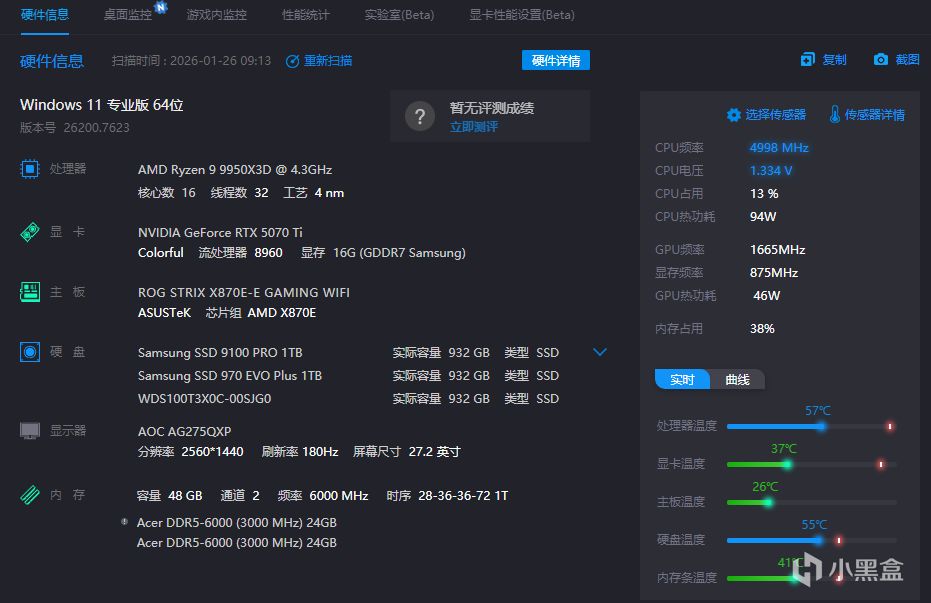Click the 内存占用 38% value
931x603 pixels.
tap(762, 329)
